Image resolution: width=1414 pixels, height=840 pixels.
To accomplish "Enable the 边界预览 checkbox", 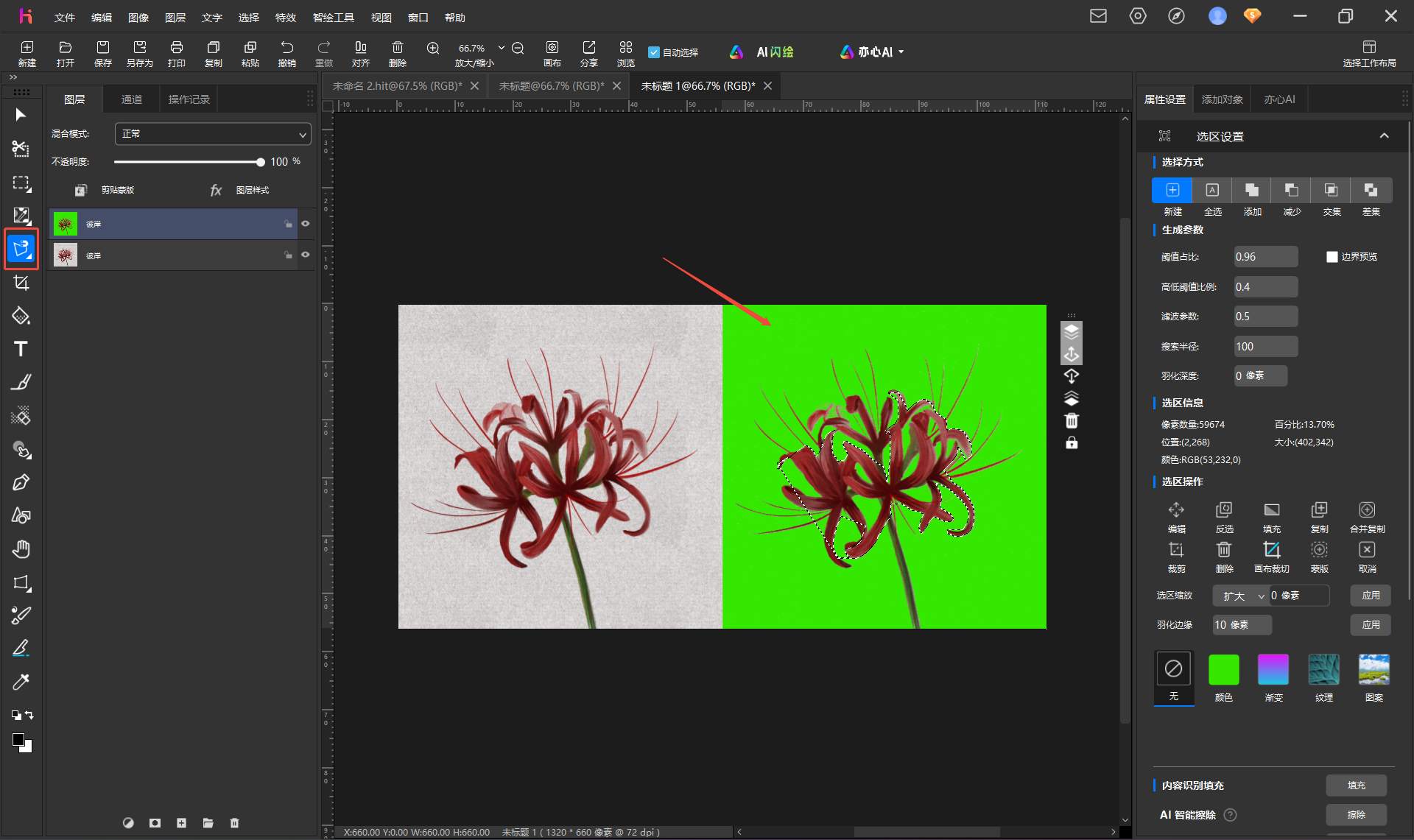I will click(1332, 257).
